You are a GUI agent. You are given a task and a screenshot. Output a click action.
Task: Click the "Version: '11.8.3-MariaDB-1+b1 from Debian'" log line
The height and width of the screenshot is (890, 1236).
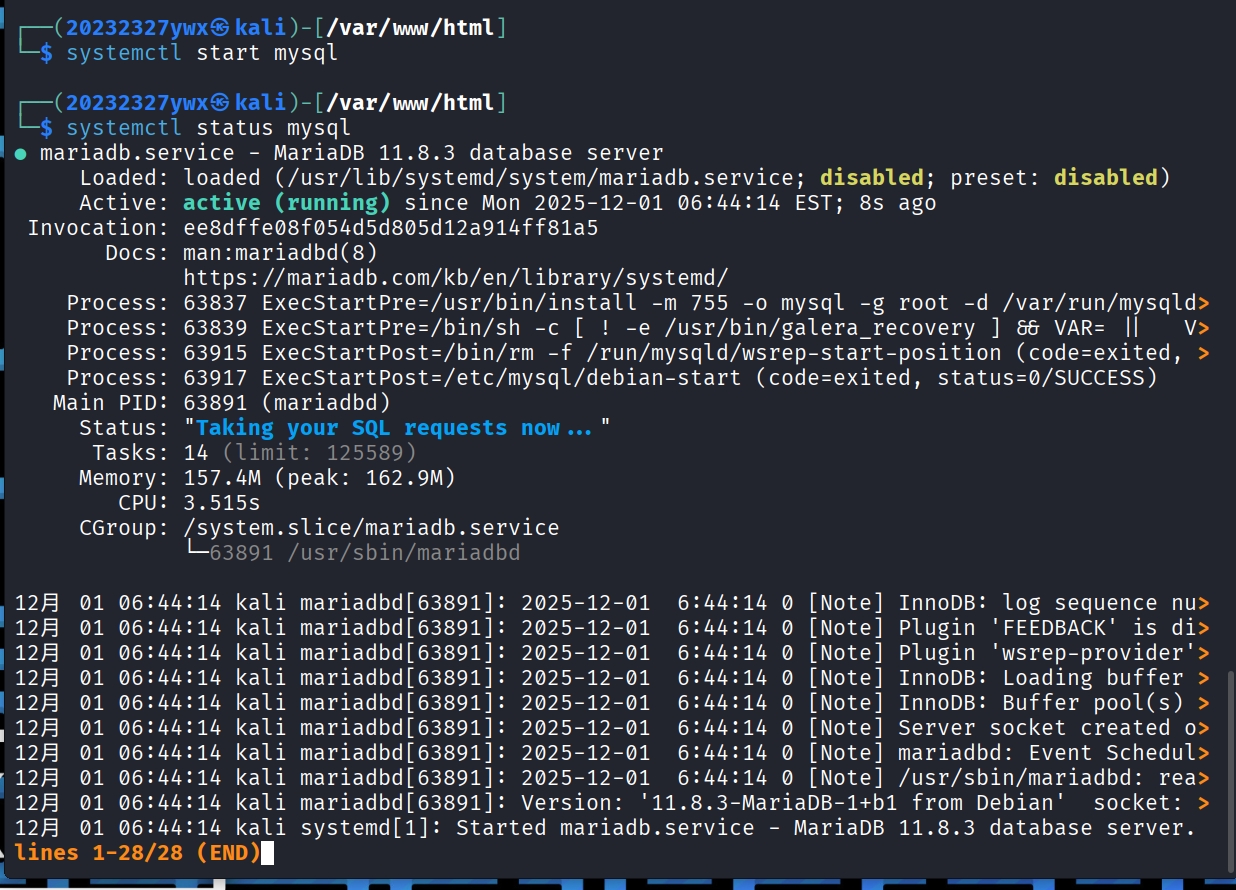coord(612,803)
